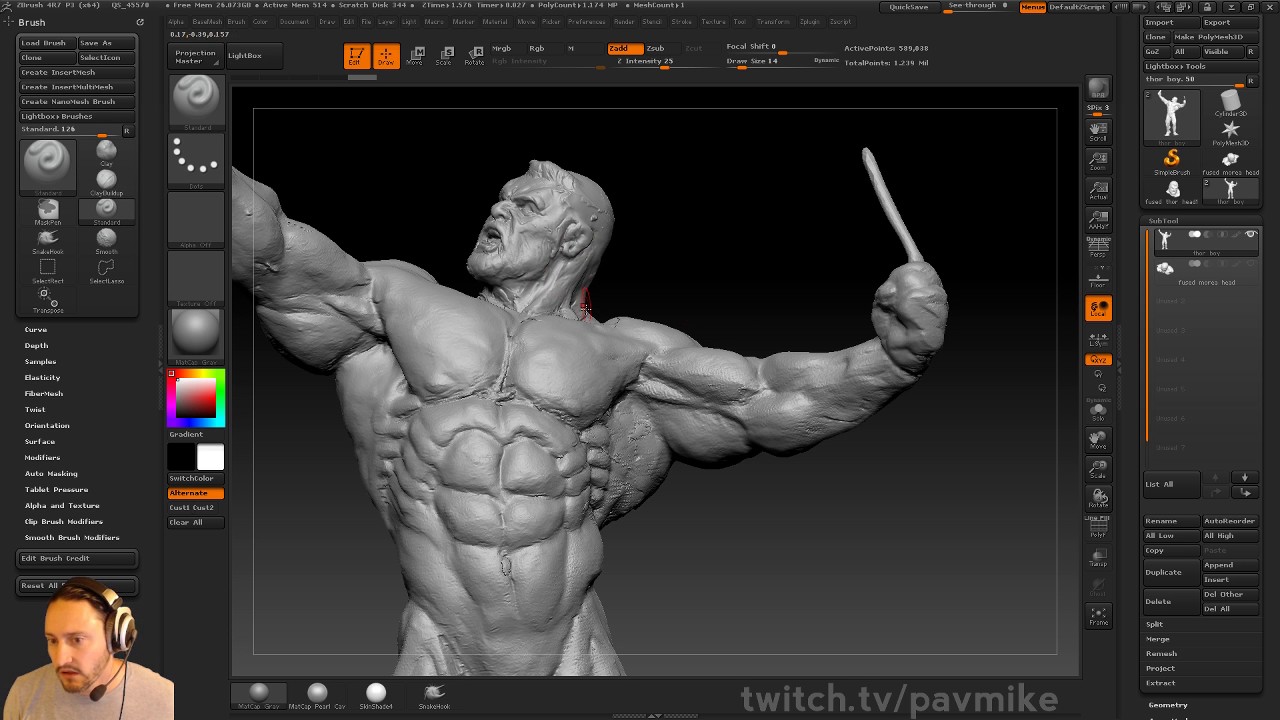
Task: Choose the Cylinder3D tool
Action: (x=1230, y=103)
